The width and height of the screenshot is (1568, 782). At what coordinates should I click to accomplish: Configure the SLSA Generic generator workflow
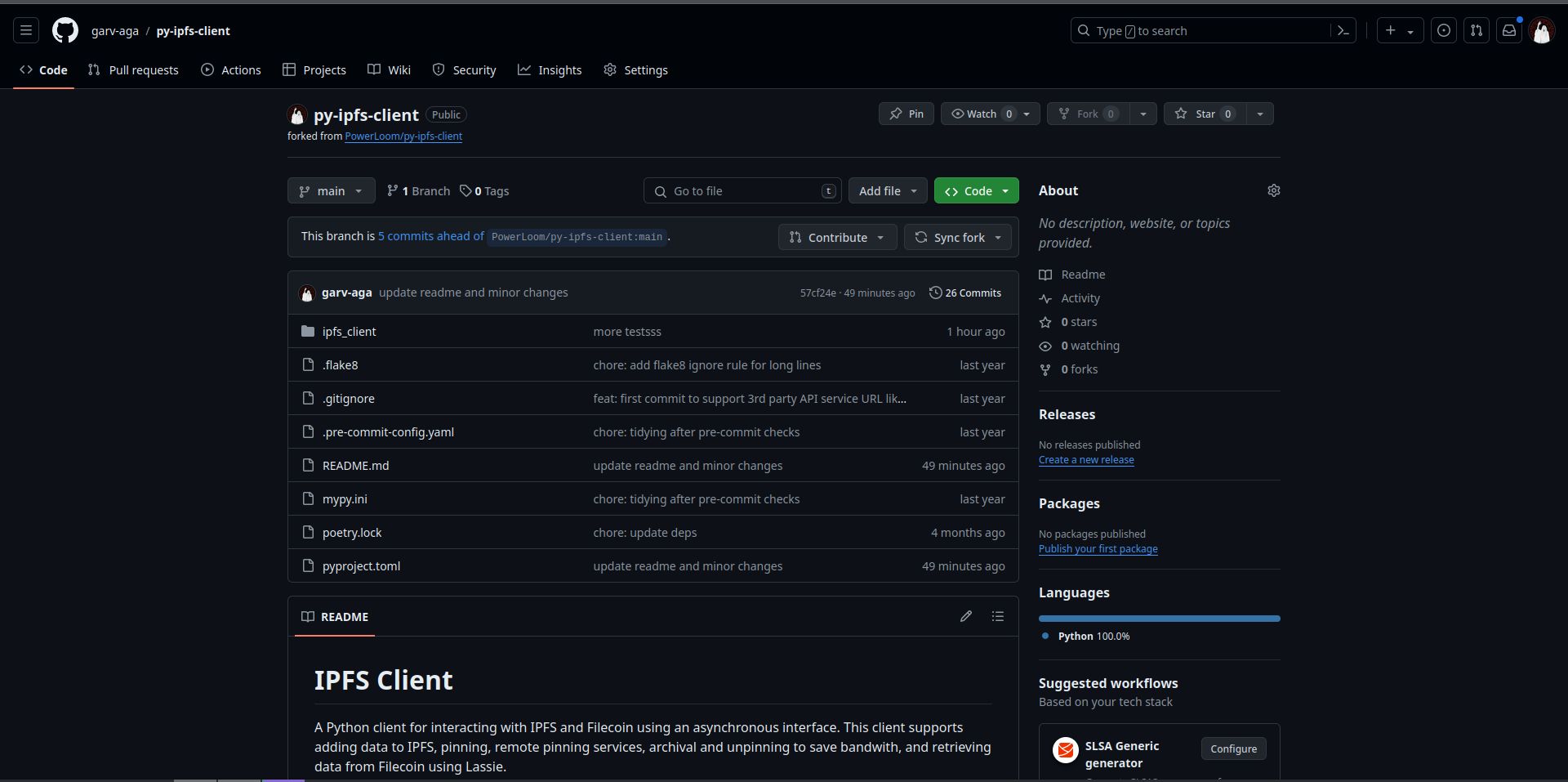pos(1233,749)
